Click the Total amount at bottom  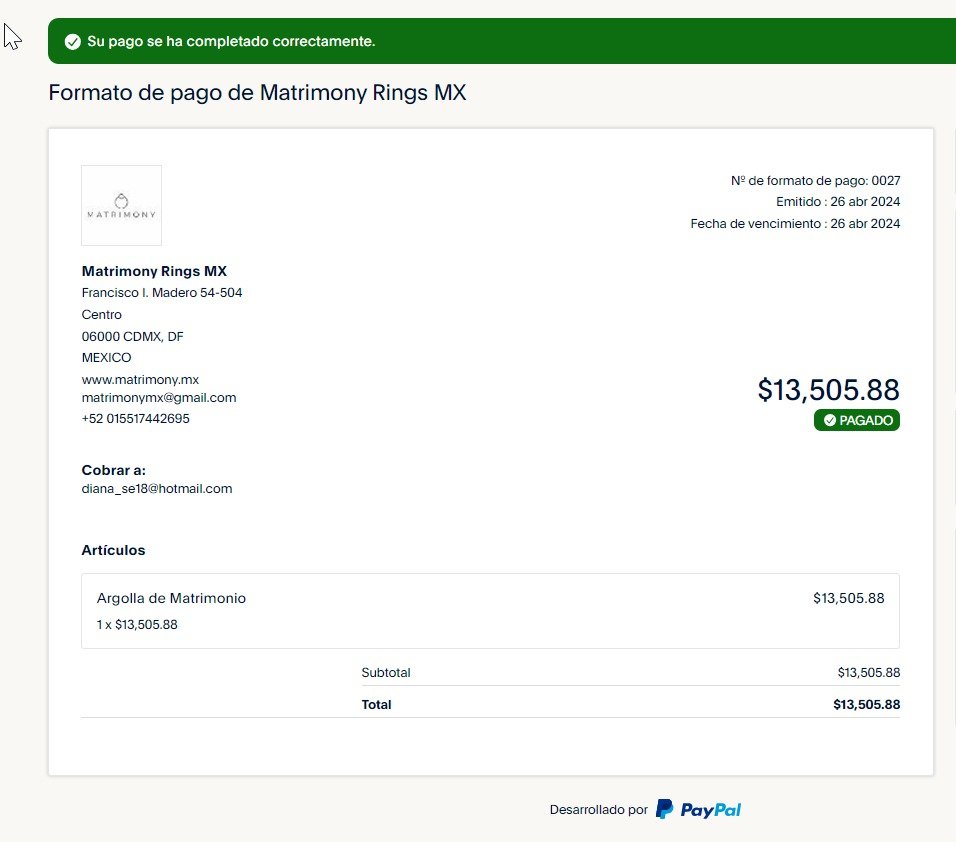[x=866, y=704]
